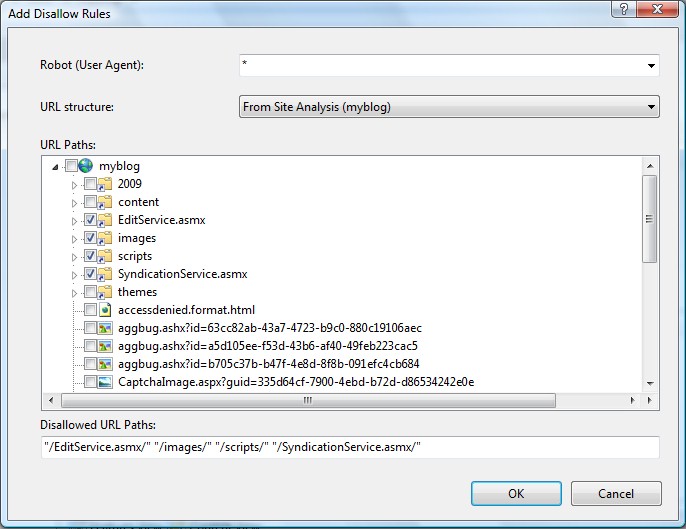The width and height of the screenshot is (686, 529).
Task: Click the page icon for accessdenied.format.html
Action: point(105,310)
